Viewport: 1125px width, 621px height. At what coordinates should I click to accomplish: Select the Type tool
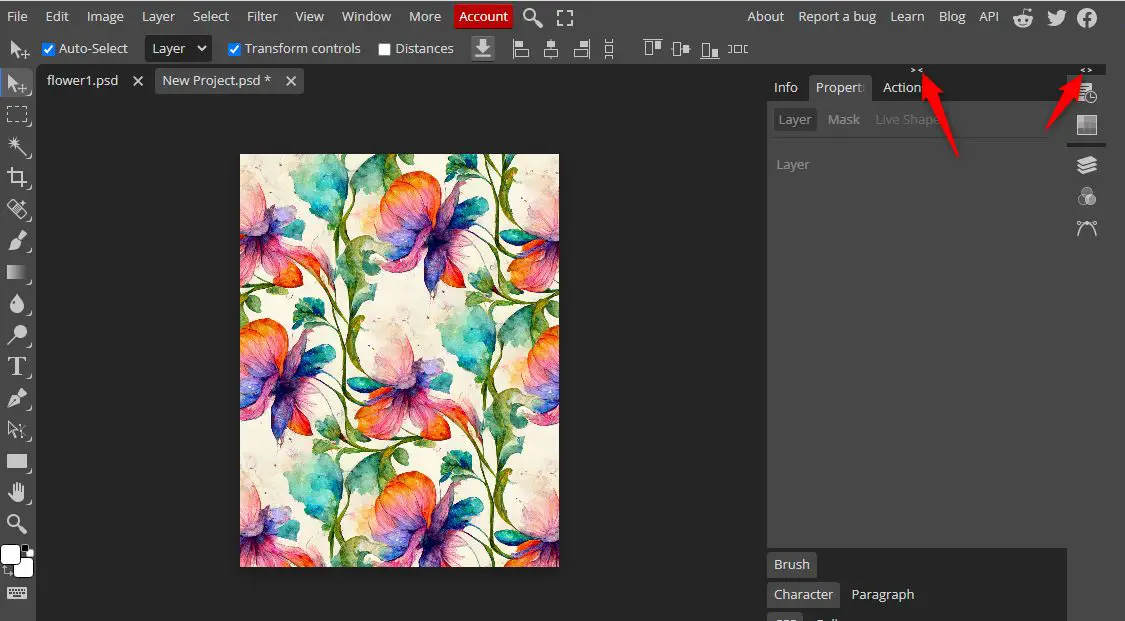coord(17,366)
